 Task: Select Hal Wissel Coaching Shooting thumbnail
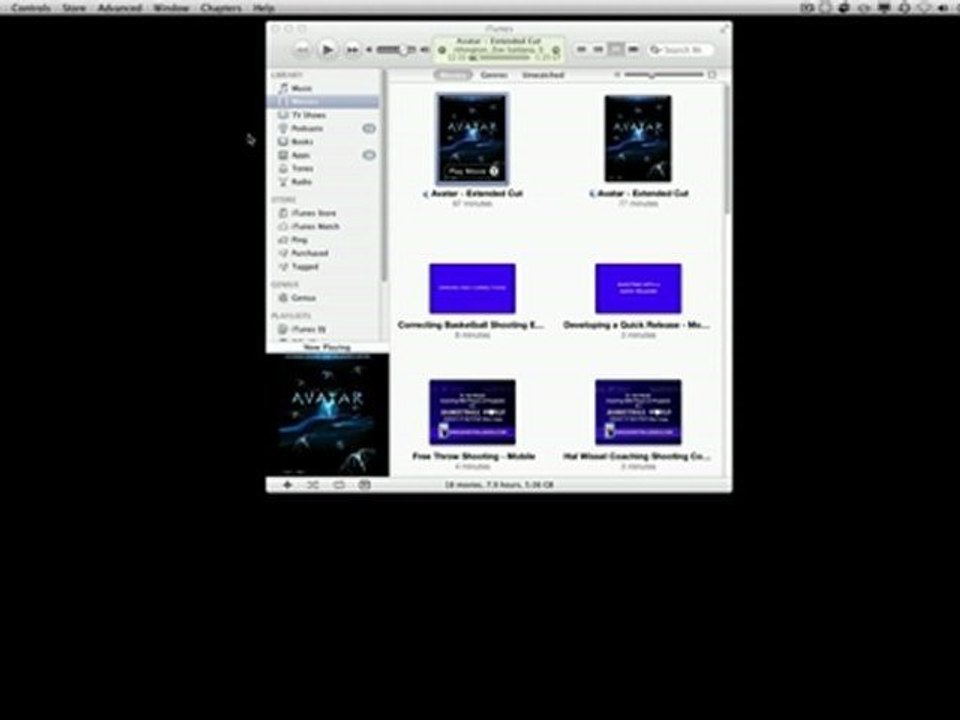[638, 412]
